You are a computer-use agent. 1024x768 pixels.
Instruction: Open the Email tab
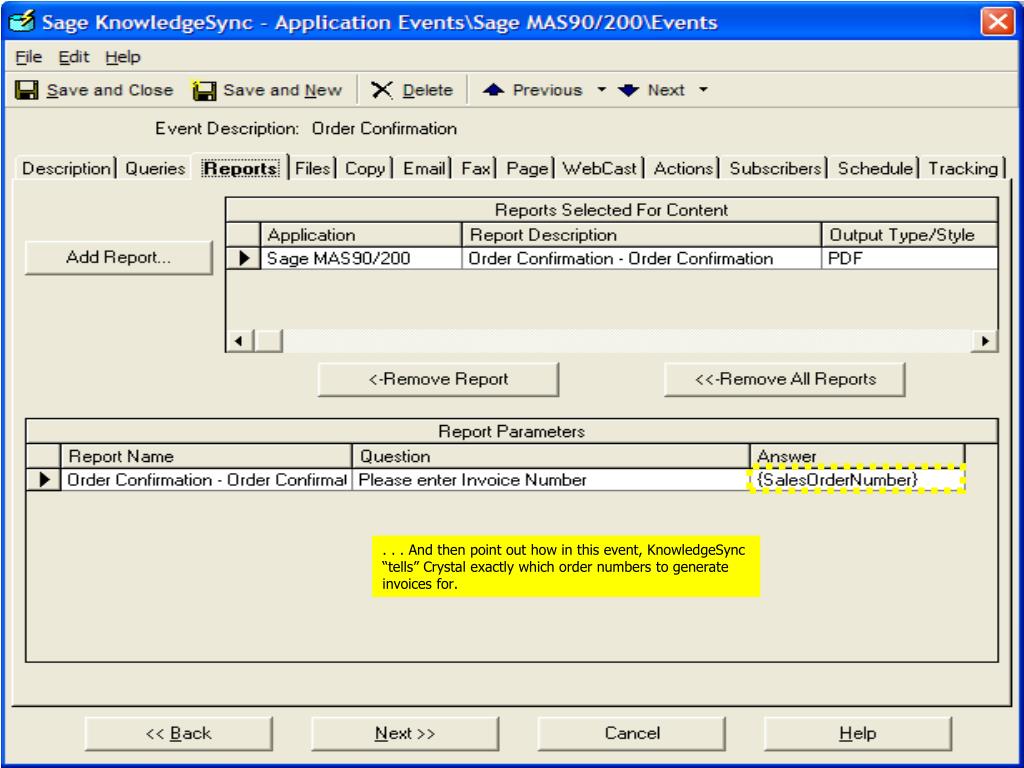(x=424, y=168)
